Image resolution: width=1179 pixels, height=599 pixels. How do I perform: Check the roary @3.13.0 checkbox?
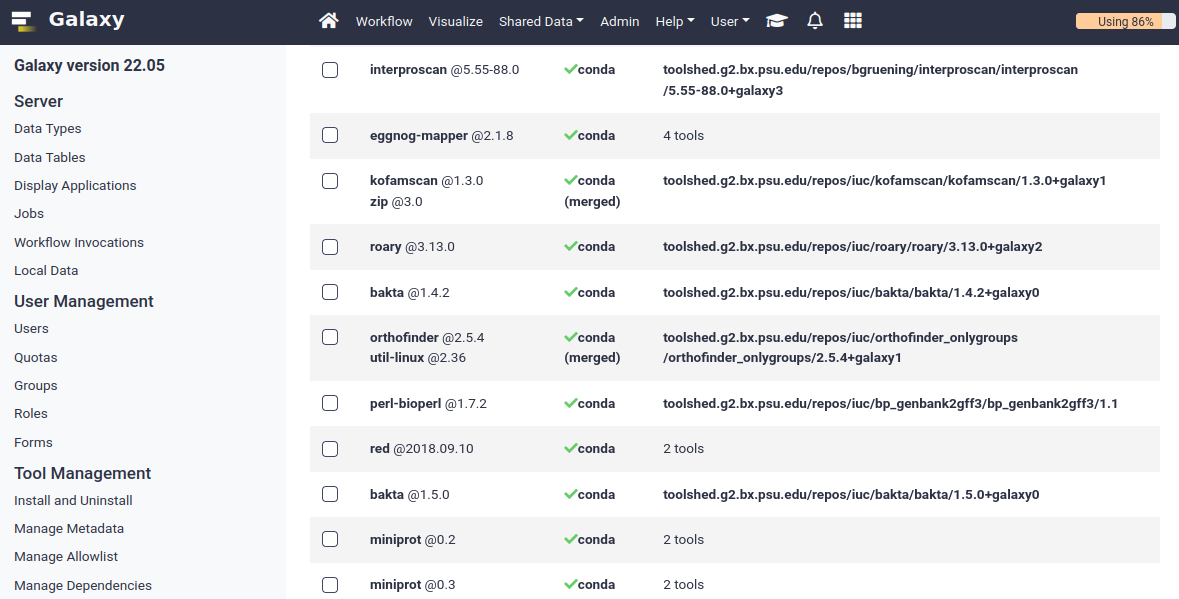click(x=330, y=247)
